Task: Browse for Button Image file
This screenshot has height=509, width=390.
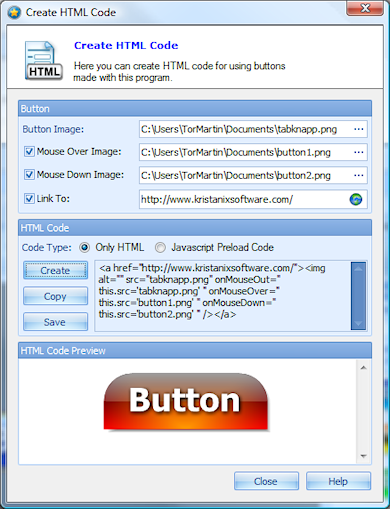Action: (358, 129)
